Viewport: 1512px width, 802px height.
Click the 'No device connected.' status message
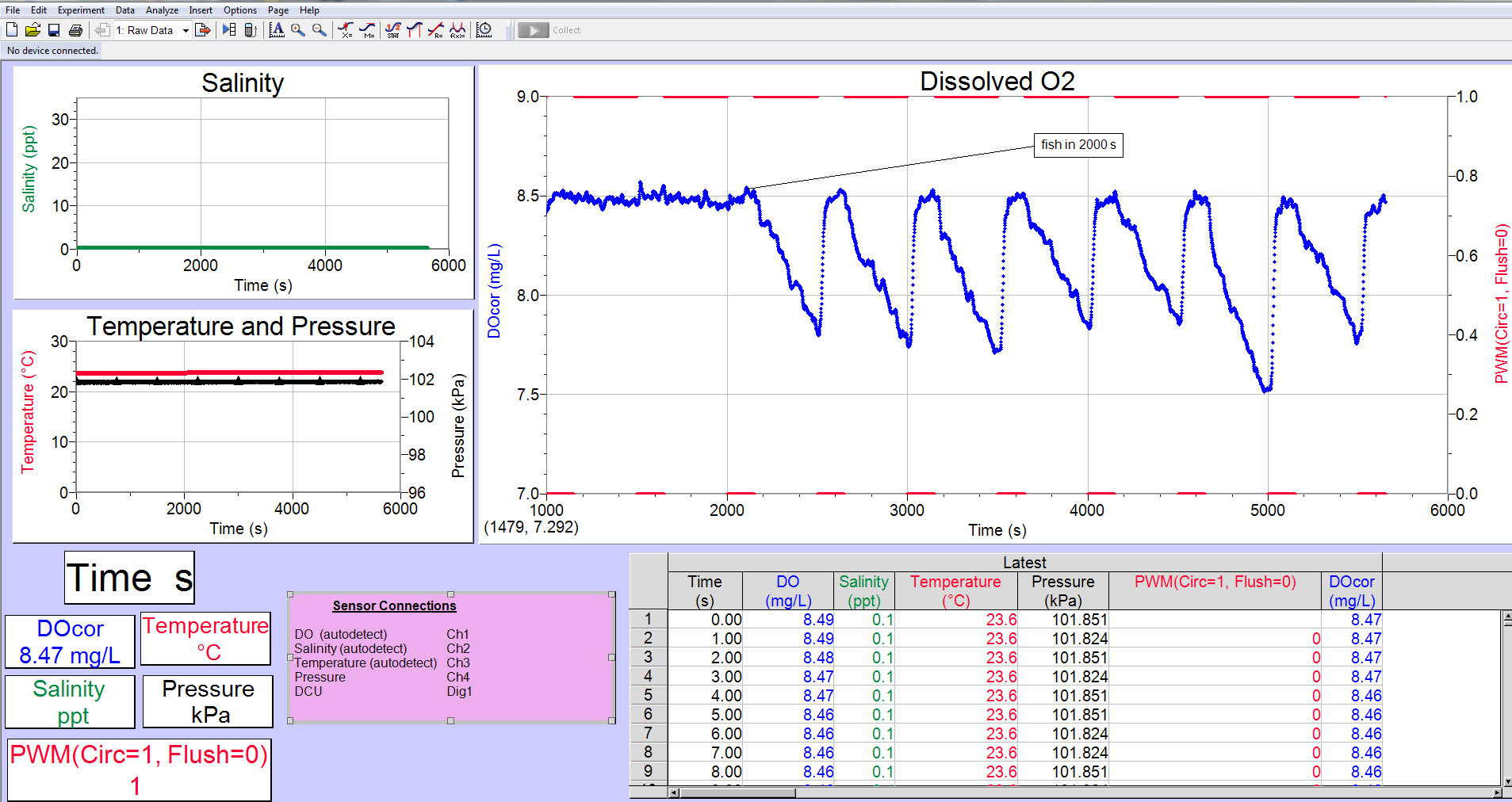(52, 51)
